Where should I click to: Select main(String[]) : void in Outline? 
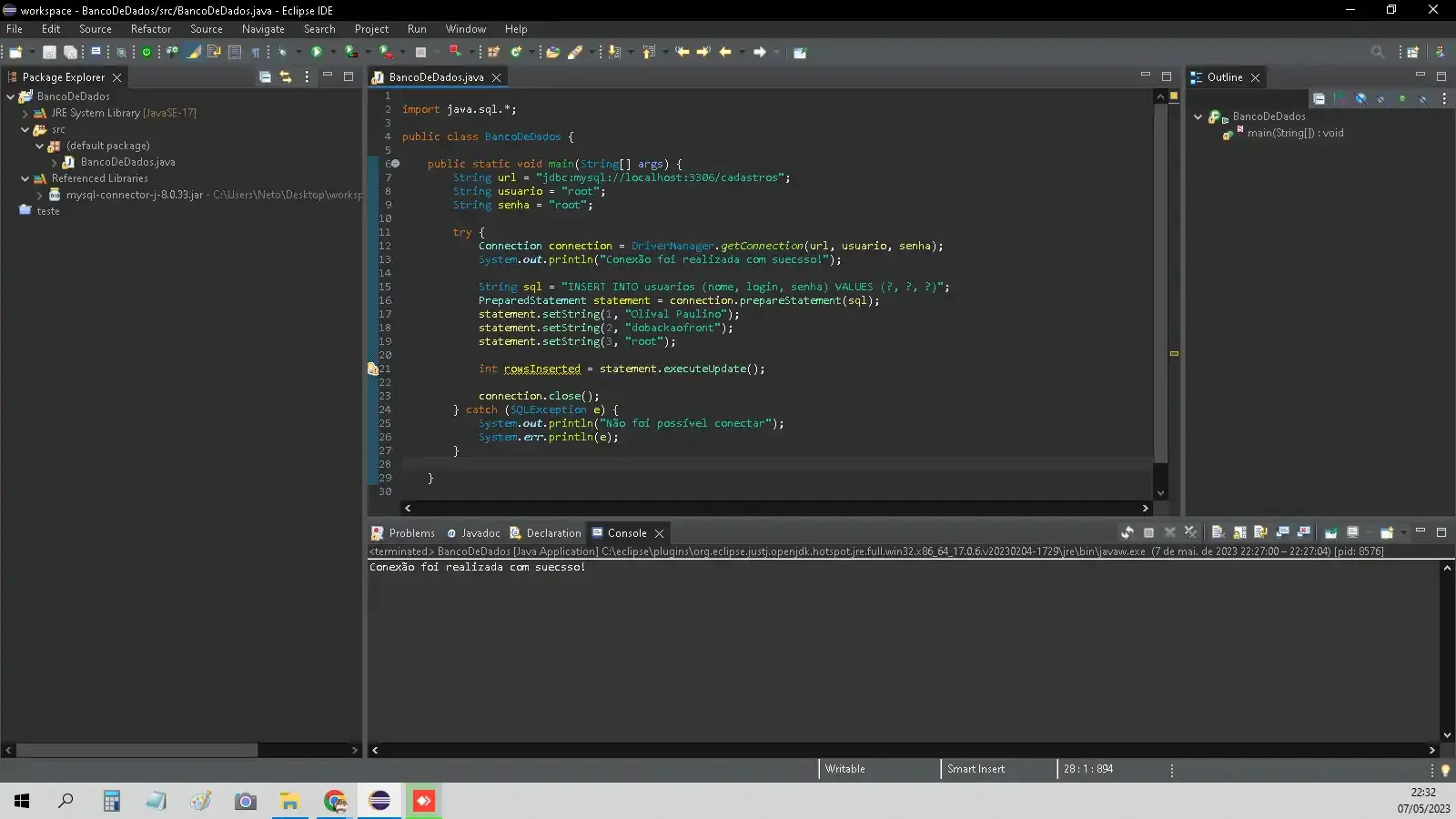[x=1295, y=133]
